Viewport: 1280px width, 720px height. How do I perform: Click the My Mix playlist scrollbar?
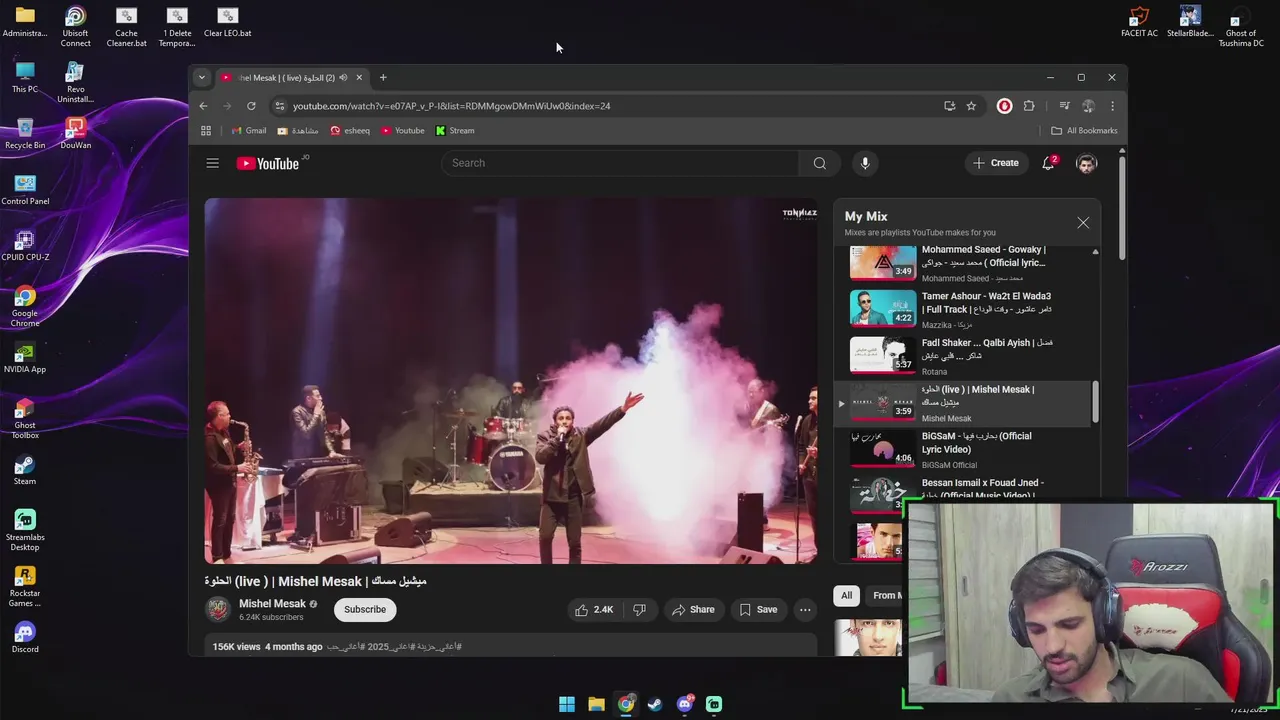click(x=1095, y=402)
